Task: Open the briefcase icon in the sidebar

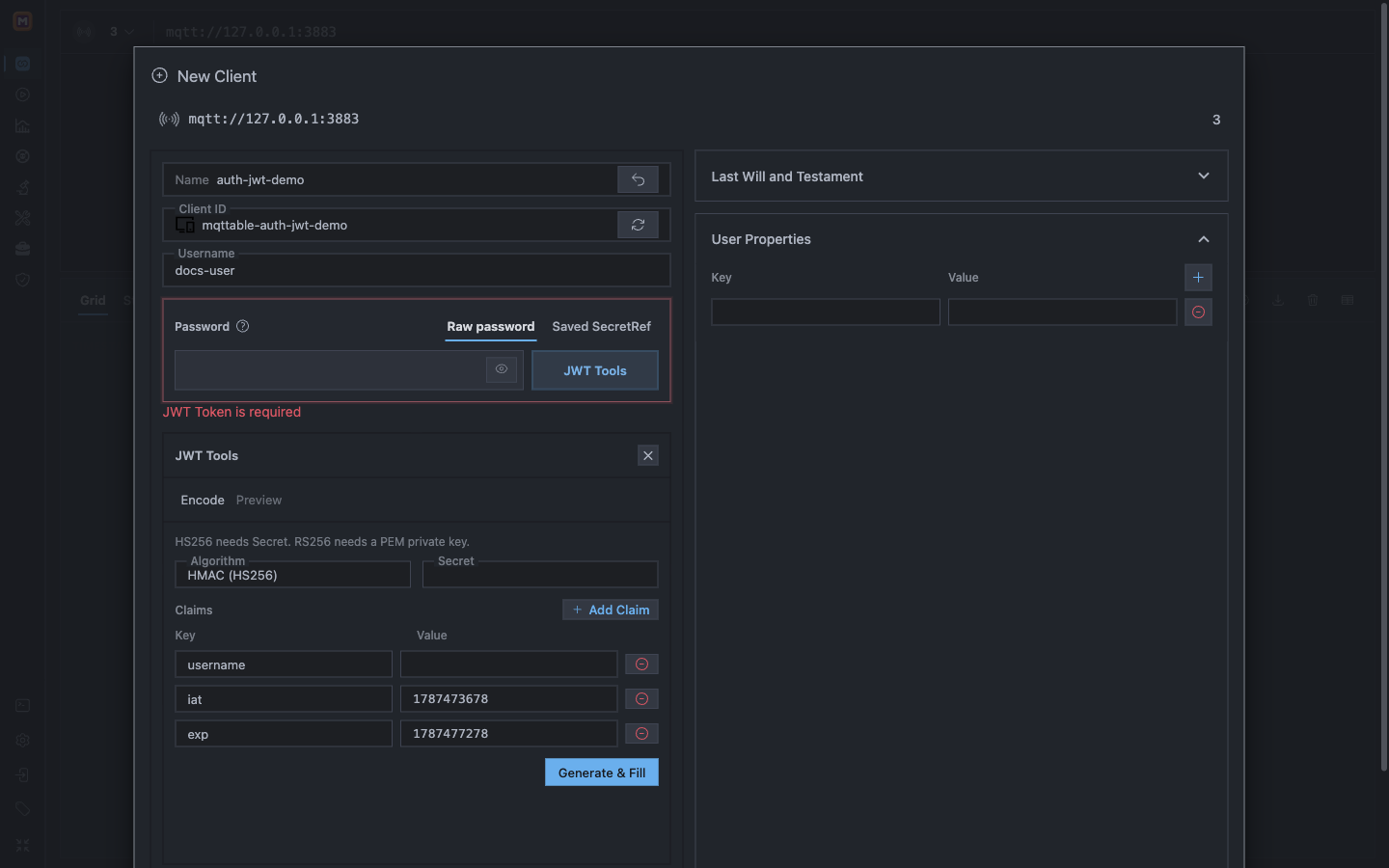Action: (22, 249)
